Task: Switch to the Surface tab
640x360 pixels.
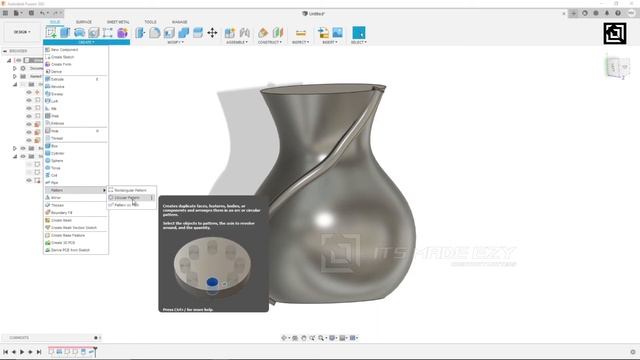Action: point(84,22)
